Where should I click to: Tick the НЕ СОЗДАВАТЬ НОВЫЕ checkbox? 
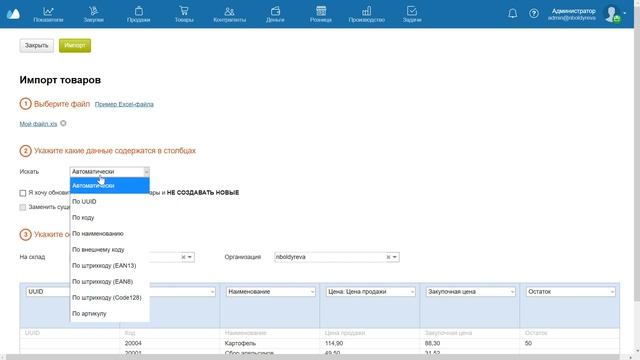point(23,193)
